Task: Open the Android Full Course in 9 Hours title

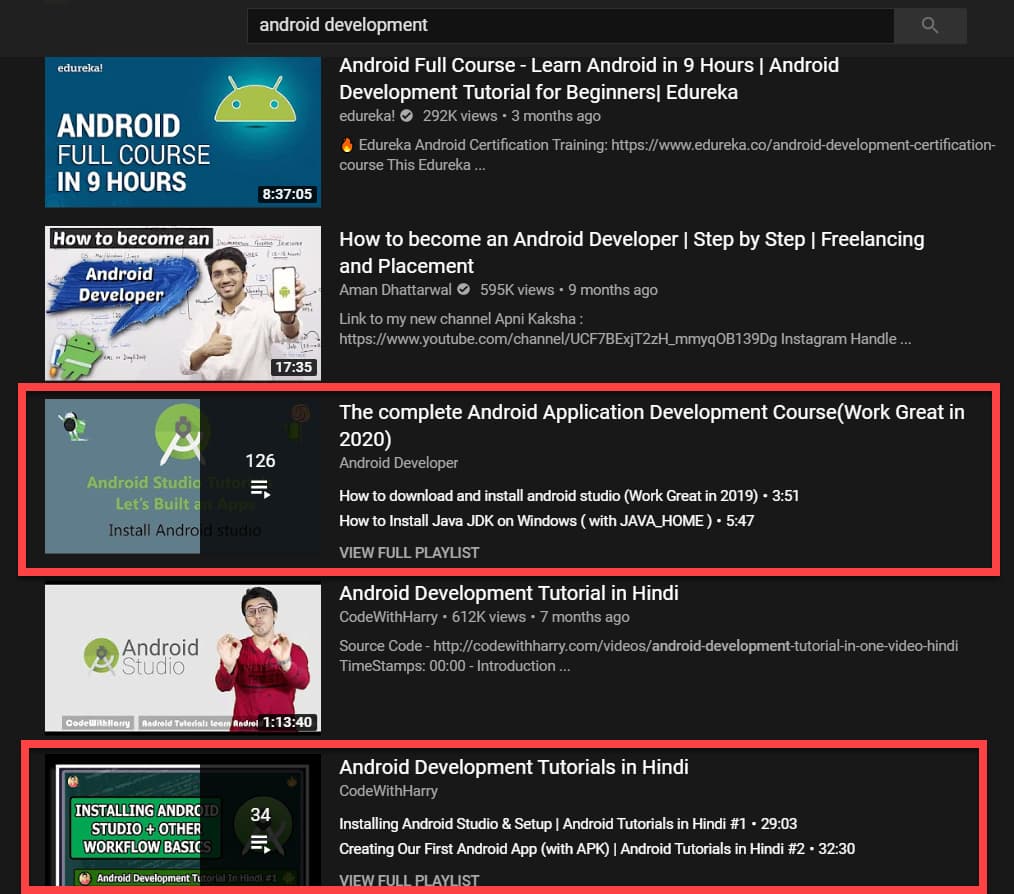Action: pyautogui.click(x=588, y=78)
